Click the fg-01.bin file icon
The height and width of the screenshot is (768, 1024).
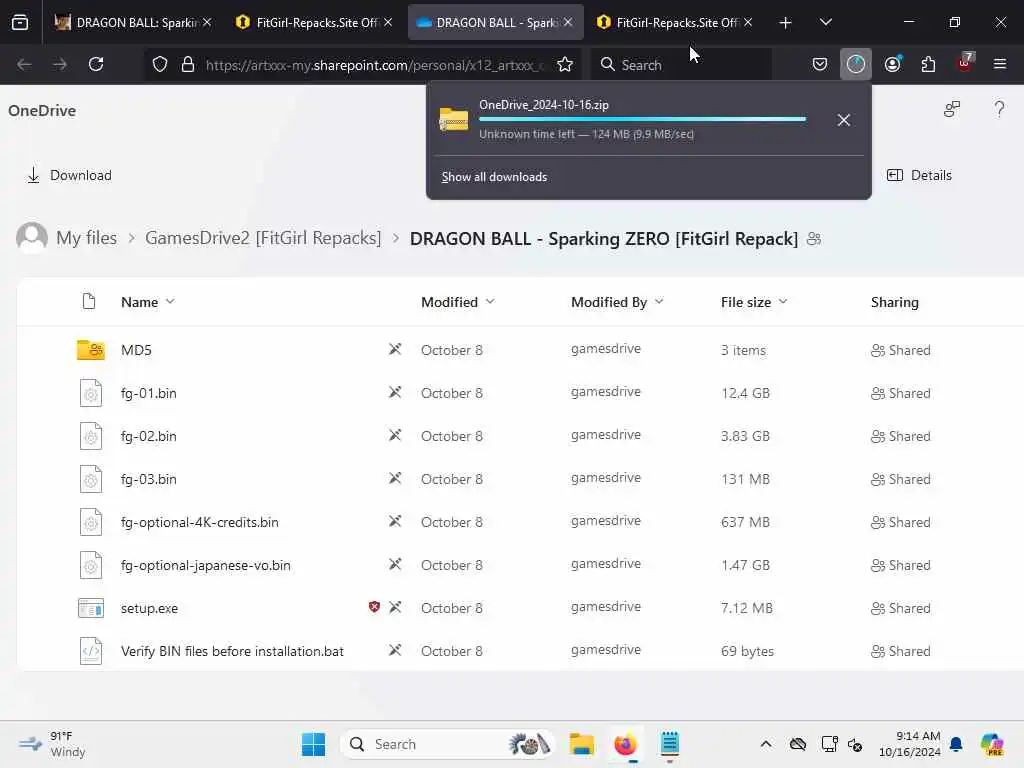(91, 393)
